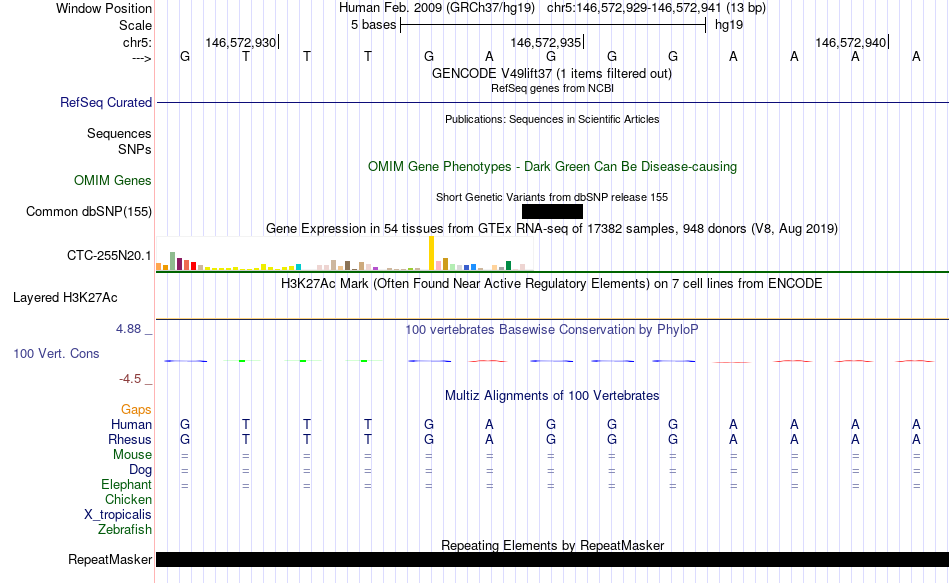Click the hg19 label beside the scale bar
Screen dimensions: 950x583
pos(729,25)
